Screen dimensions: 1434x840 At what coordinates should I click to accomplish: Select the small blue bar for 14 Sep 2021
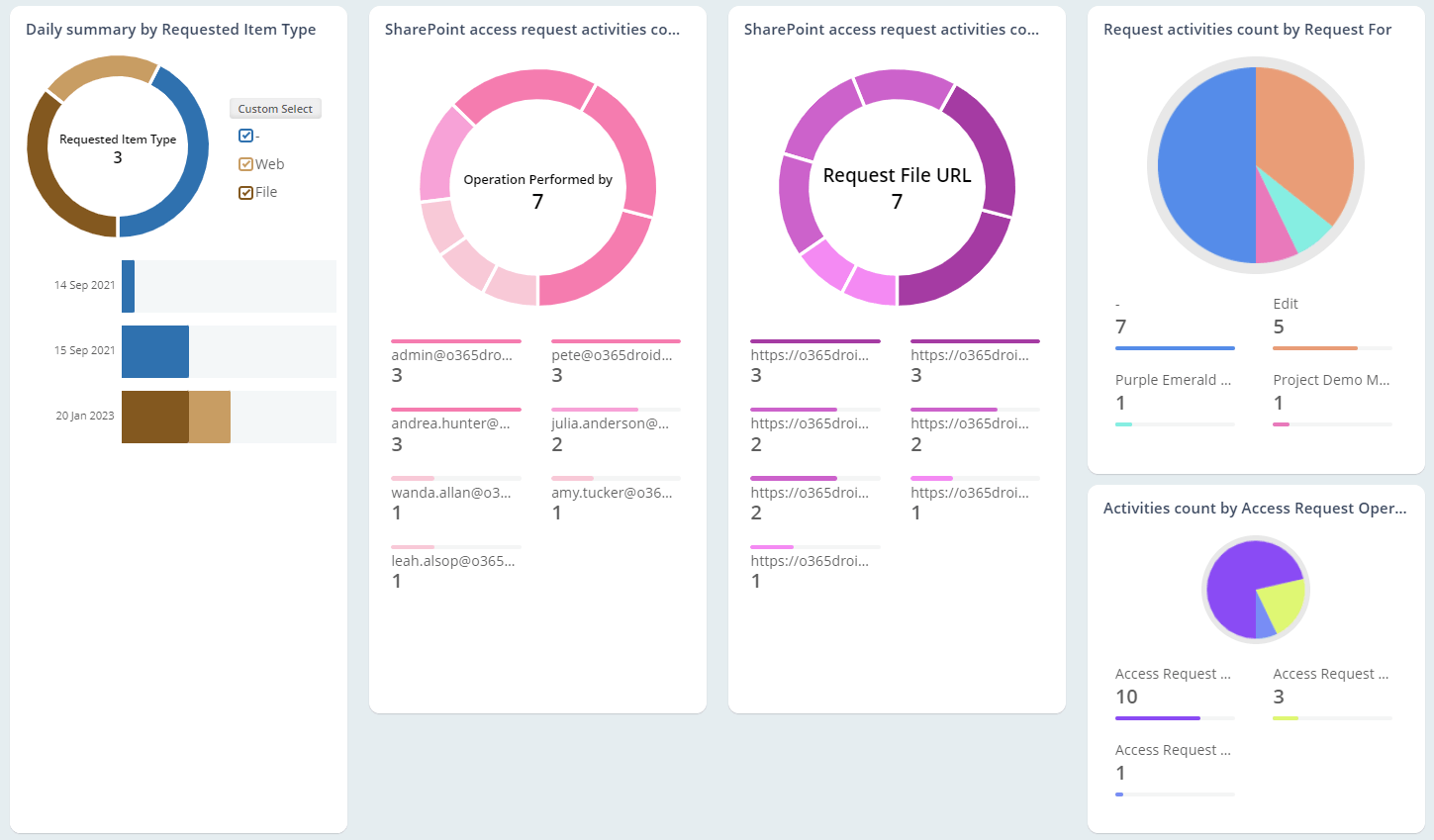(x=129, y=286)
